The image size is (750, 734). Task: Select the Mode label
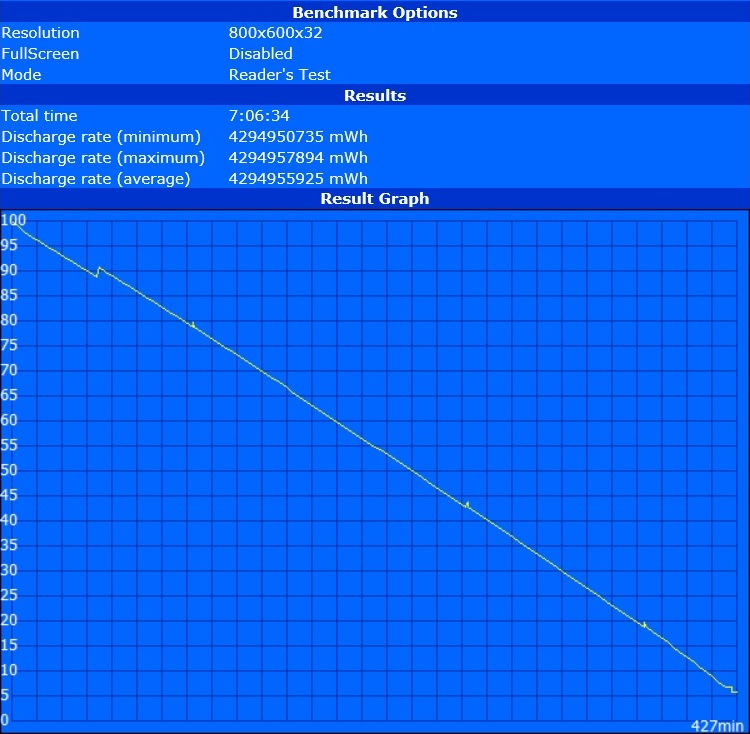pos(22,75)
